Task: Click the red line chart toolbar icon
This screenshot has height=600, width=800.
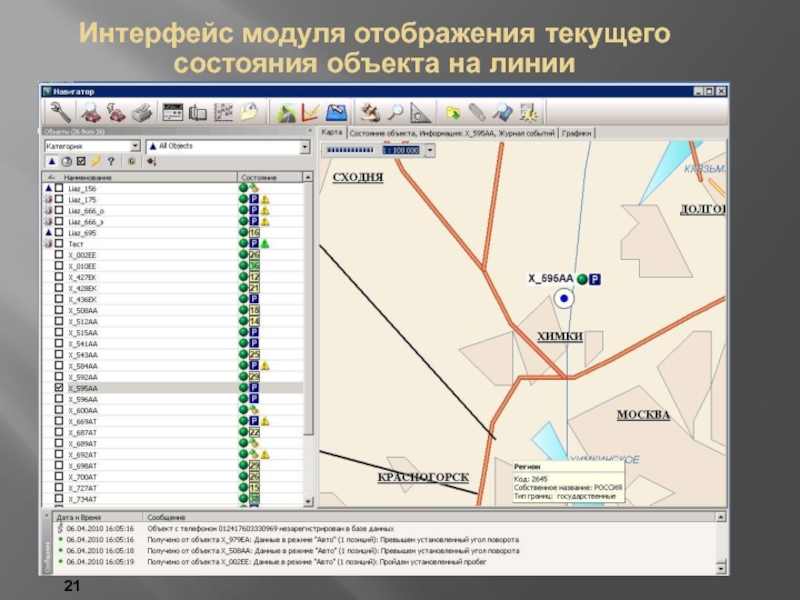Action: (x=310, y=112)
